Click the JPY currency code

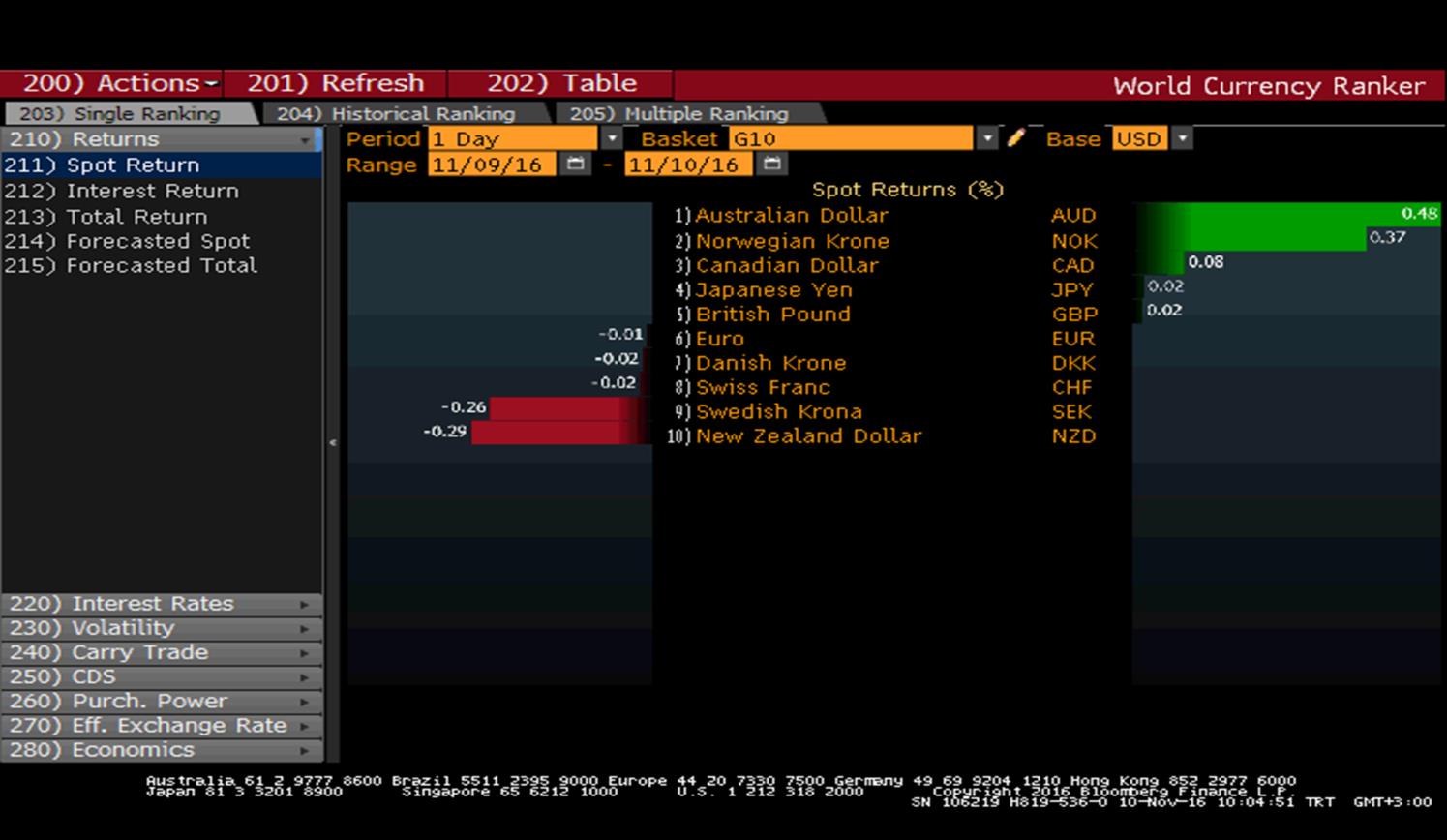point(1071,289)
